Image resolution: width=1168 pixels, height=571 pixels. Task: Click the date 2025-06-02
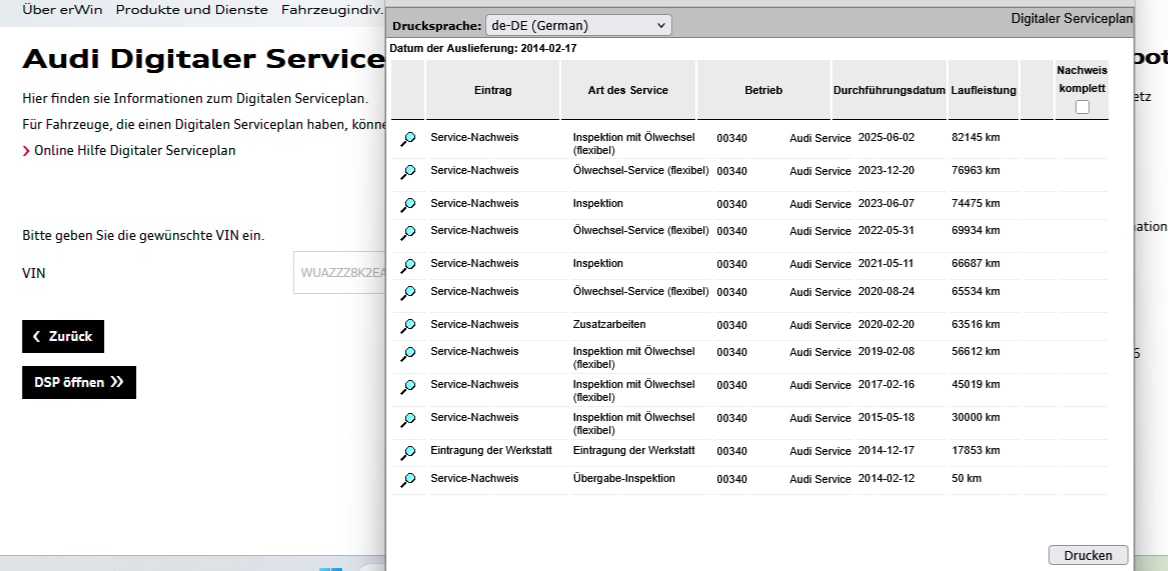tap(886, 138)
